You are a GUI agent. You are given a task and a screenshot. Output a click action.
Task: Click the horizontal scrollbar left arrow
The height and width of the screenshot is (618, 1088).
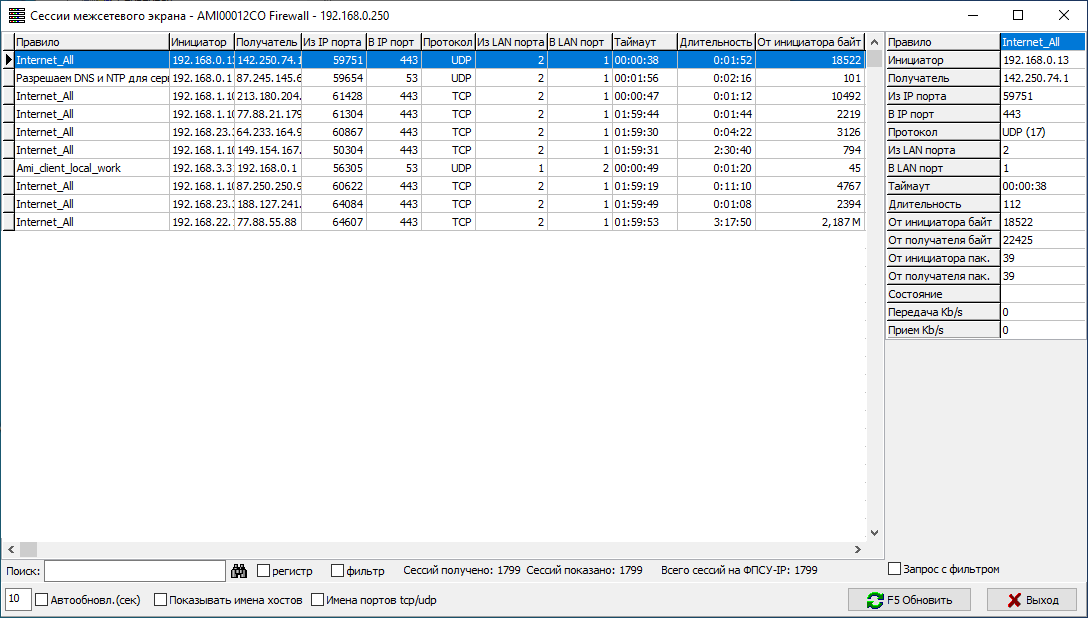10,550
